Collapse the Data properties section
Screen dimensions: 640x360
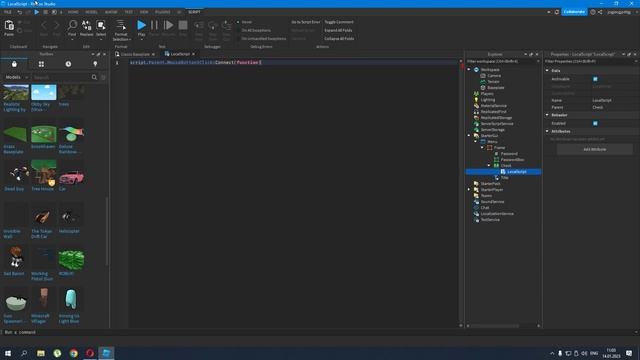(547, 71)
